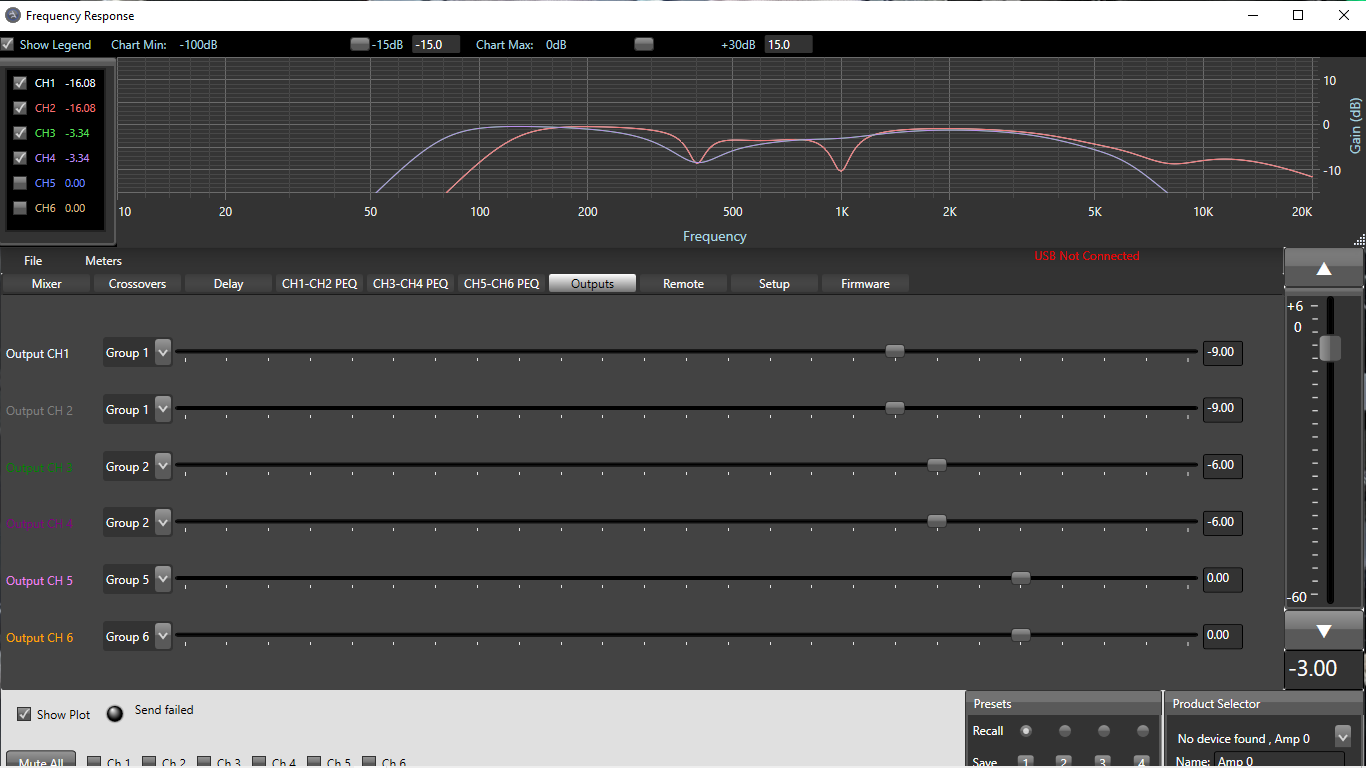This screenshot has width=1366, height=768.
Task: Click the Chart Min slider handle
Action: [x=359, y=44]
